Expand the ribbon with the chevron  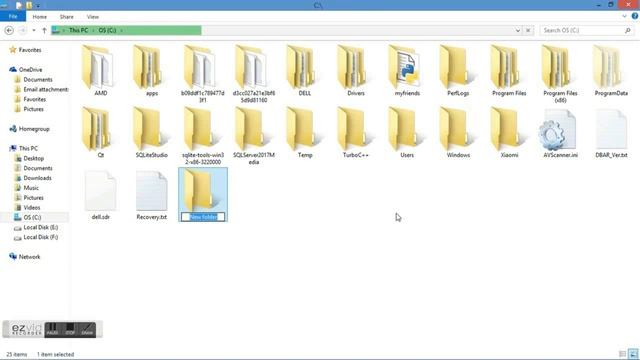point(624,16)
